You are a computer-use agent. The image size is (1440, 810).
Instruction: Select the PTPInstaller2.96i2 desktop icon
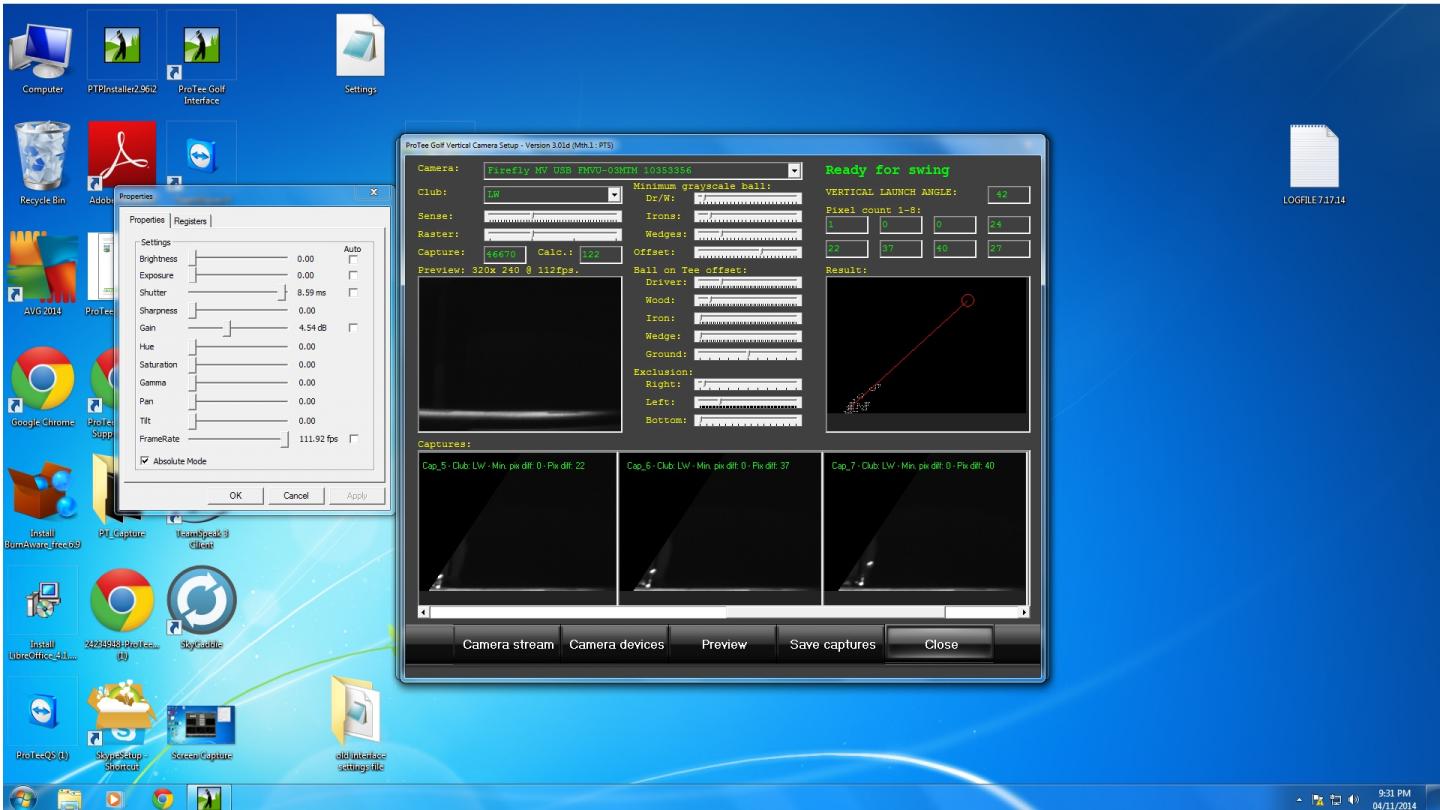[x=123, y=56]
